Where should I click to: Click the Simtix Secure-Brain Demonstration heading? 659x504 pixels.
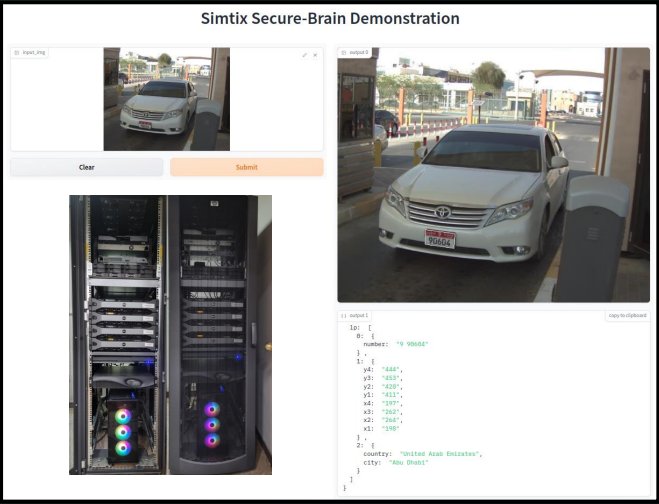click(330, 18)
